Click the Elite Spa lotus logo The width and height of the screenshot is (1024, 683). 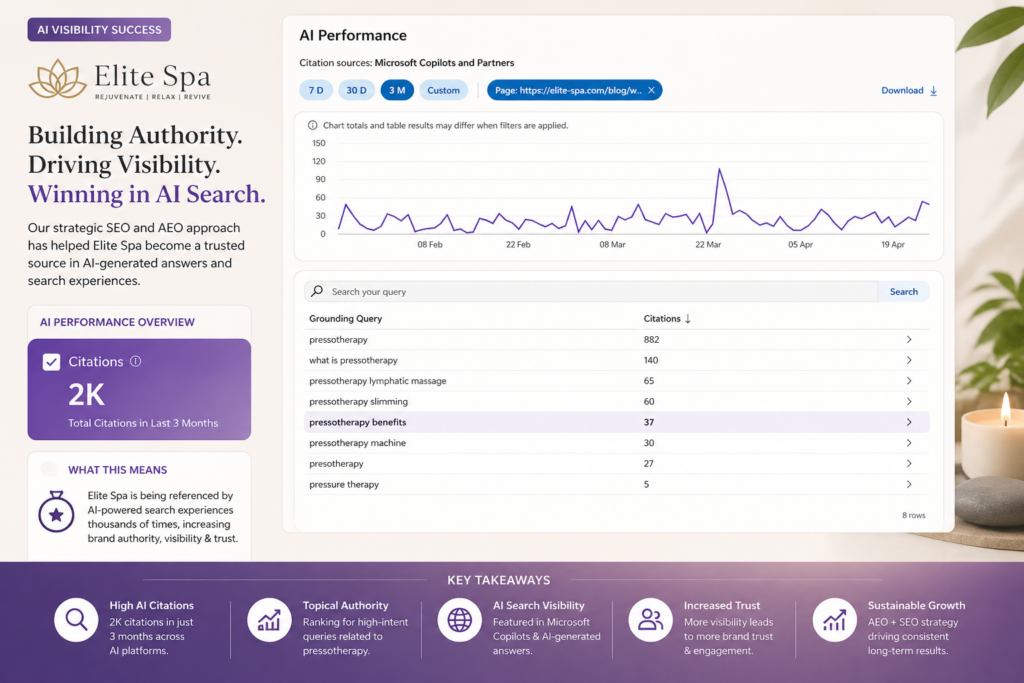coord(57,79)
